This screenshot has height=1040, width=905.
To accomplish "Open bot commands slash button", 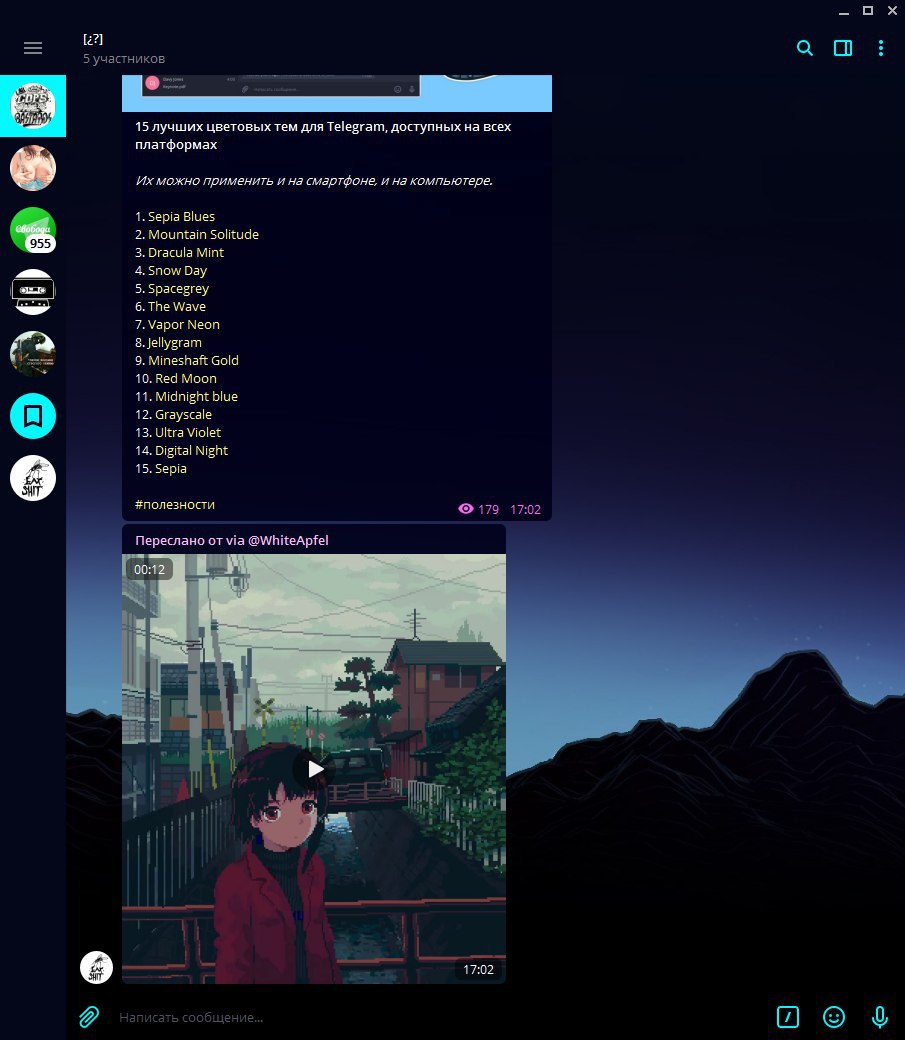I will (x=788, y=1017).
